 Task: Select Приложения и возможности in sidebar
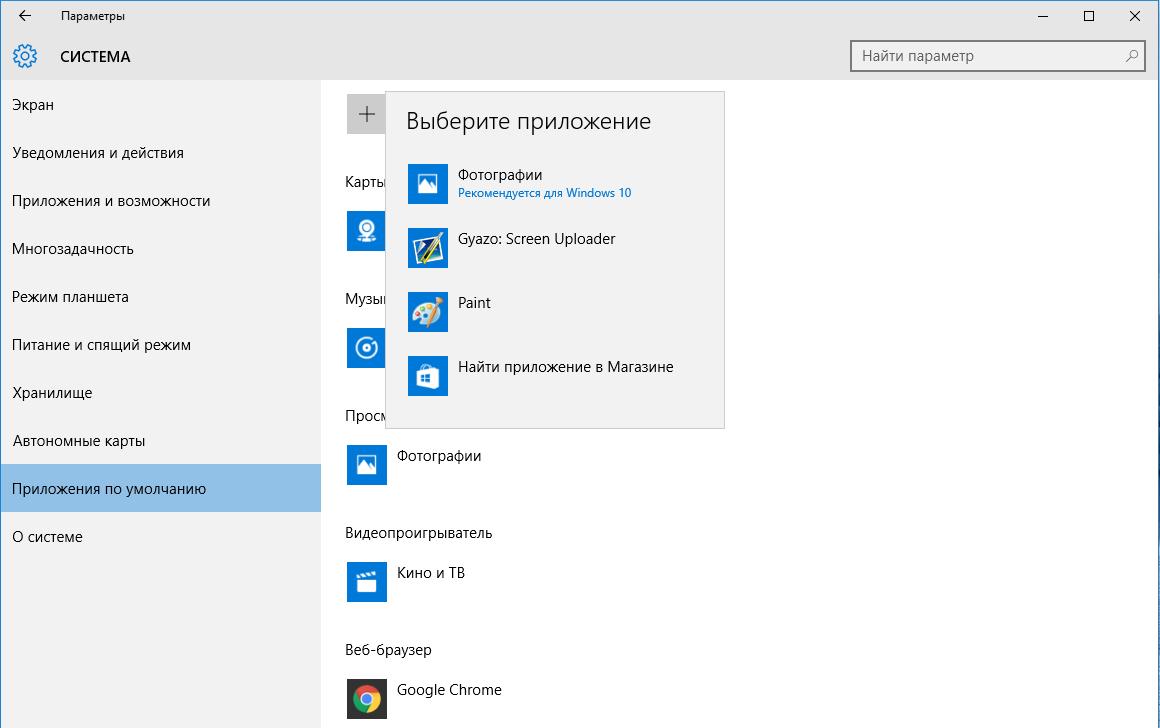[111, 201]
